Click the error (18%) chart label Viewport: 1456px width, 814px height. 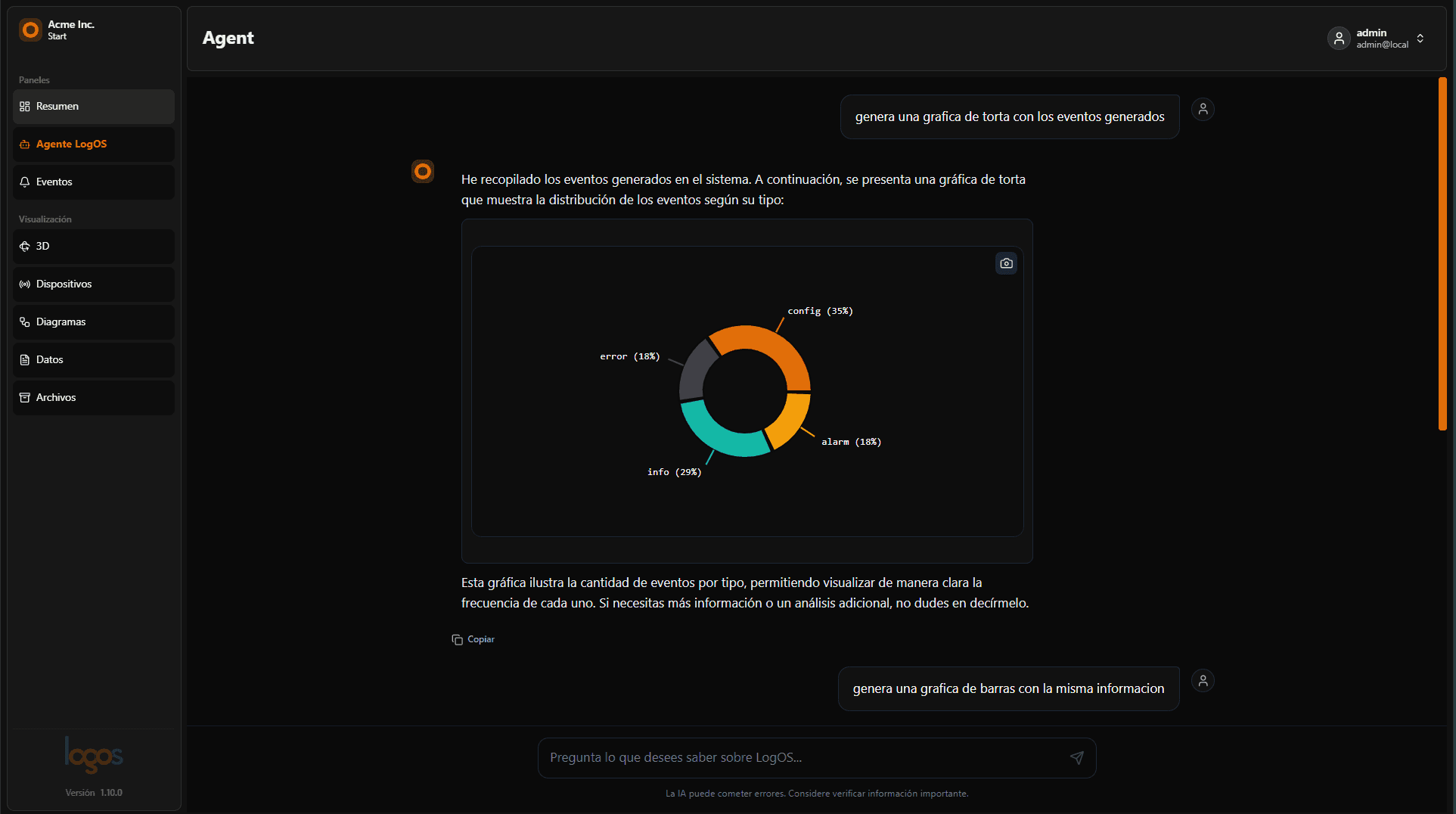[629, 356]
